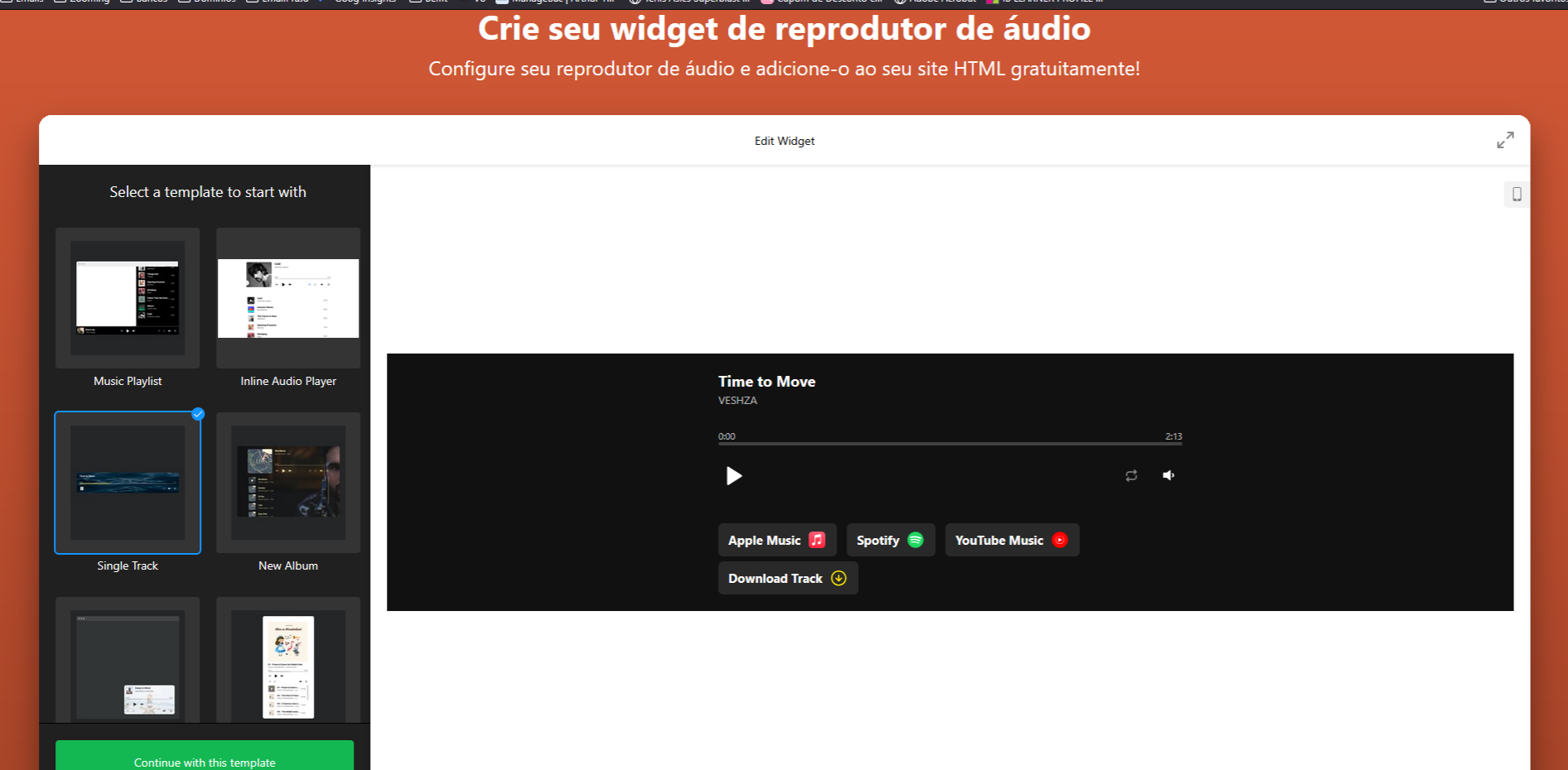Select the white storybook-style template

(x=288, y=660)
